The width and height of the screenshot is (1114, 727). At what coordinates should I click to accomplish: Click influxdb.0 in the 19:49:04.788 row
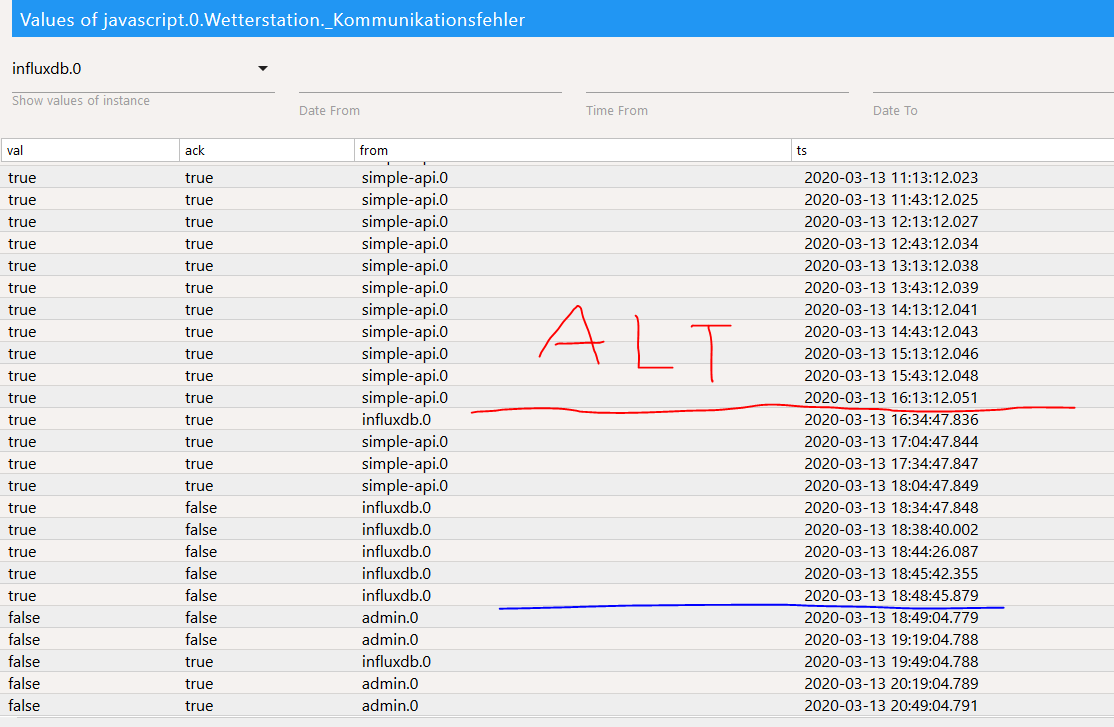click(x=396, y=662)
